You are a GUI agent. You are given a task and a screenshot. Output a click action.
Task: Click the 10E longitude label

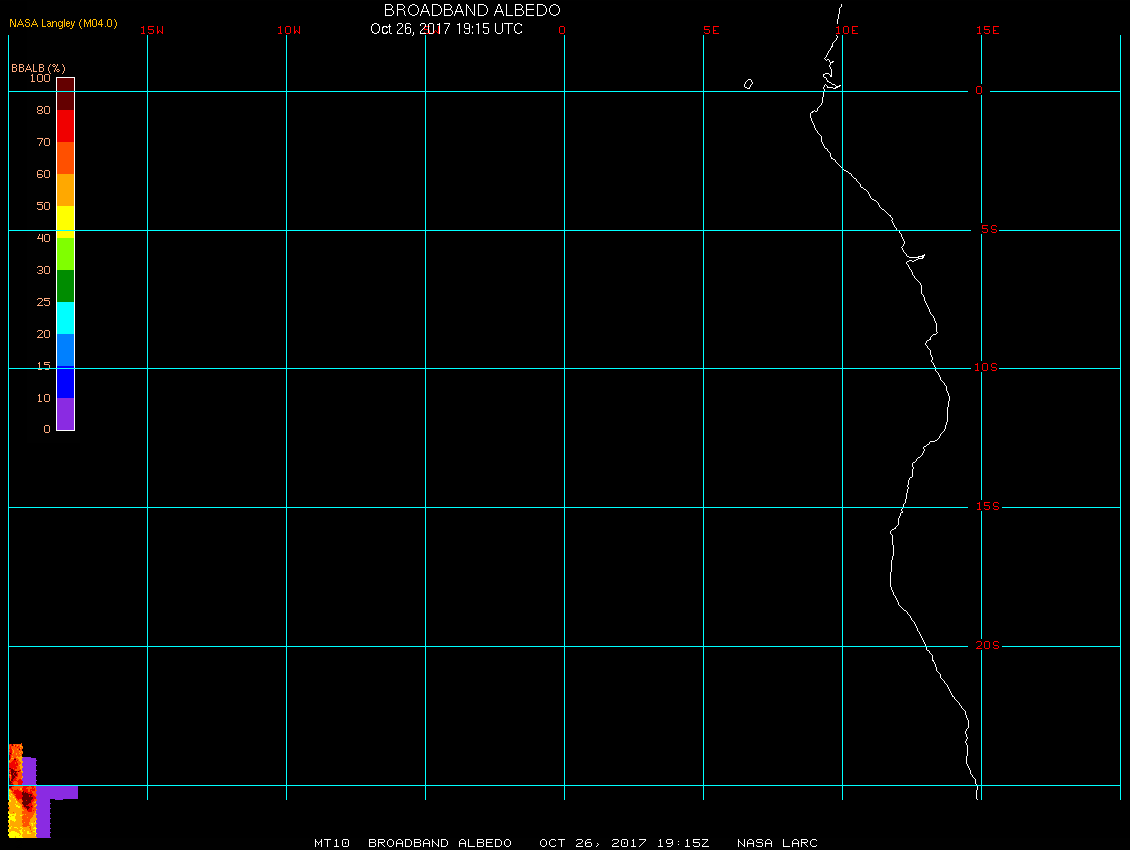[x=847, y=30]
